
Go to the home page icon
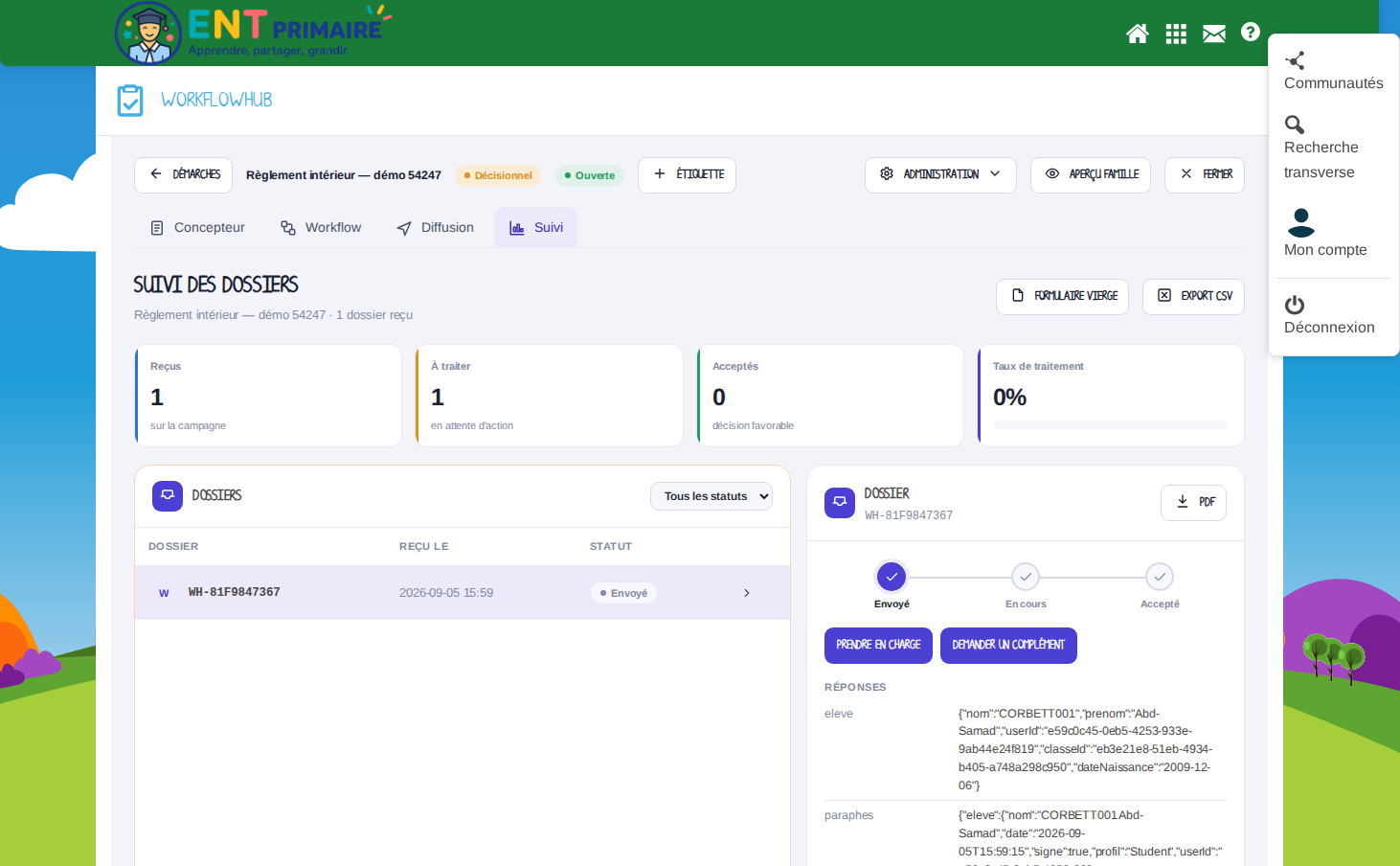pyautogui.click(x=1138, y=34)
